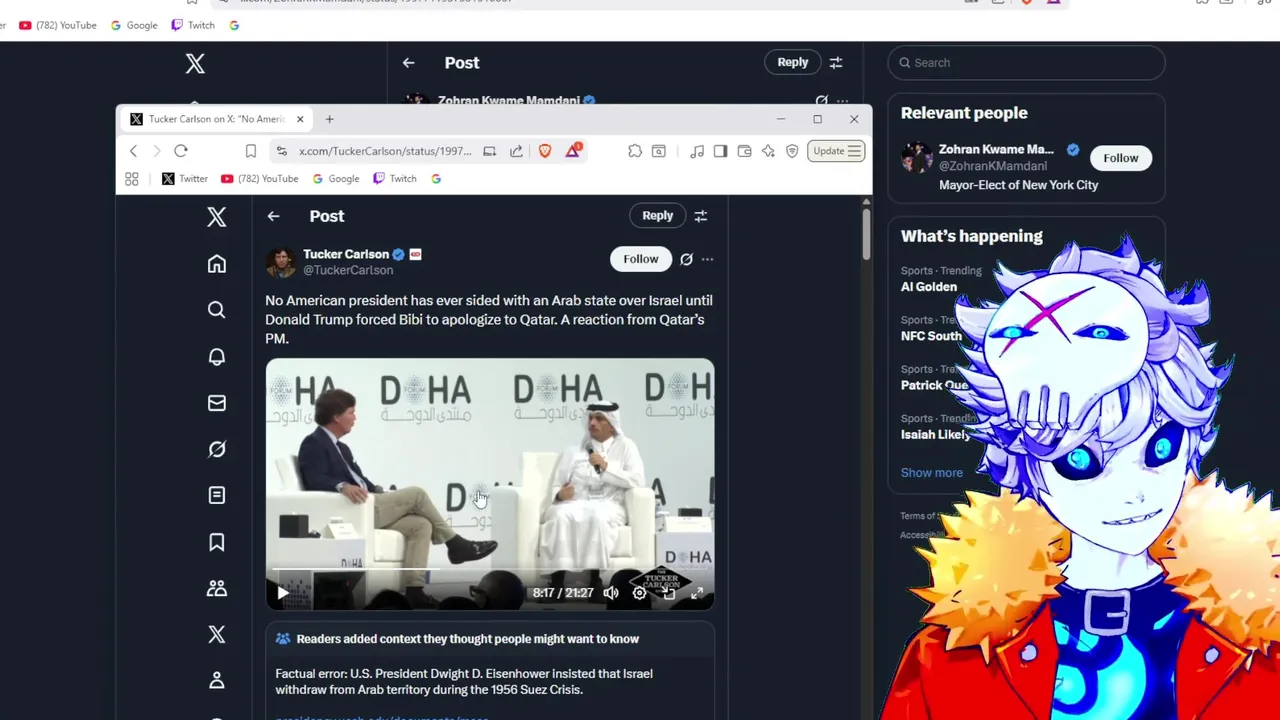Image resolution: width=1280 pixels, height=720 pixels.
Task: Click Search field in back window
Action: point(1026,63)
